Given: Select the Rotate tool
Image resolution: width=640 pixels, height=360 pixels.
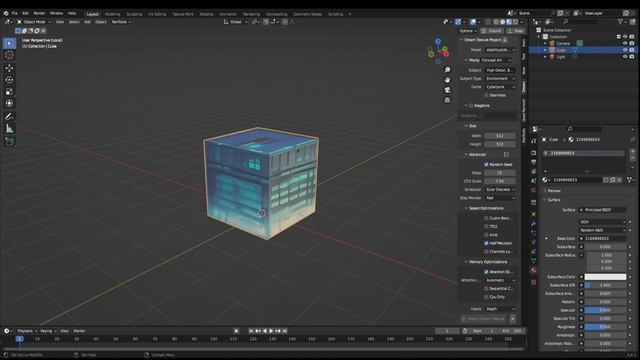Looking at the screenshot, I should (9, 80).
